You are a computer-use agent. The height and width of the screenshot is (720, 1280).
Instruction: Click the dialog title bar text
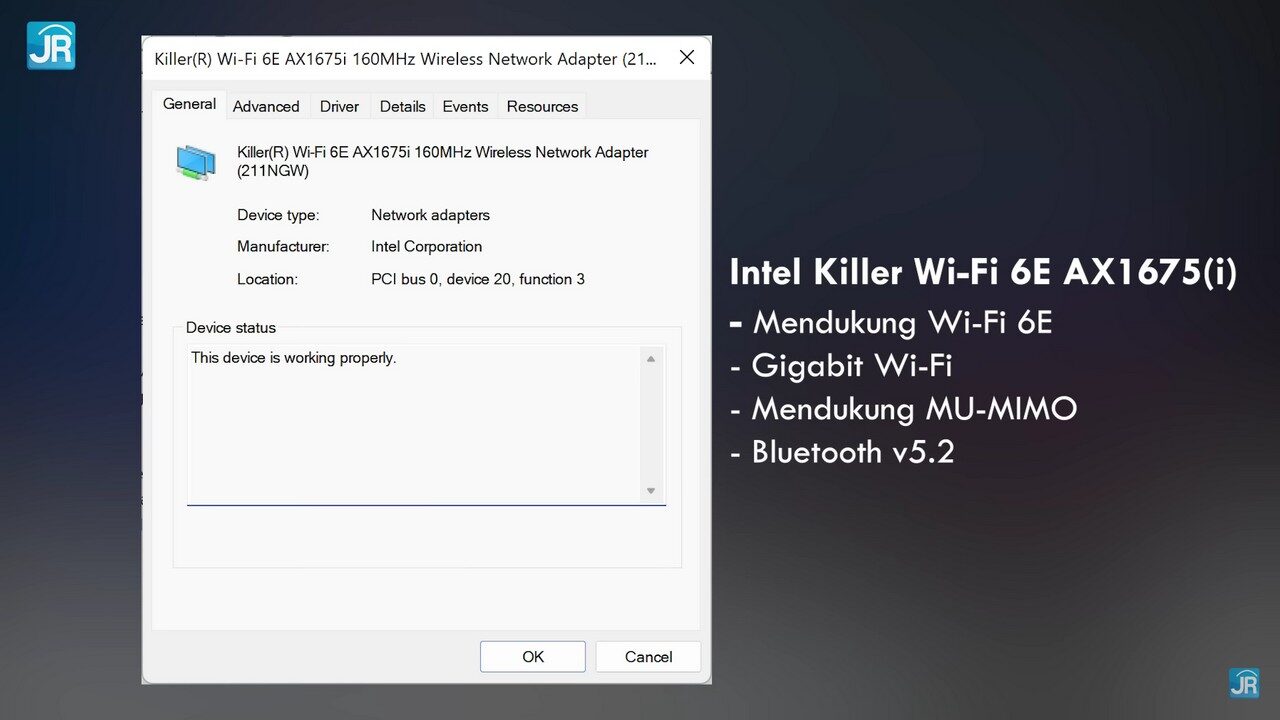[405, 59]
